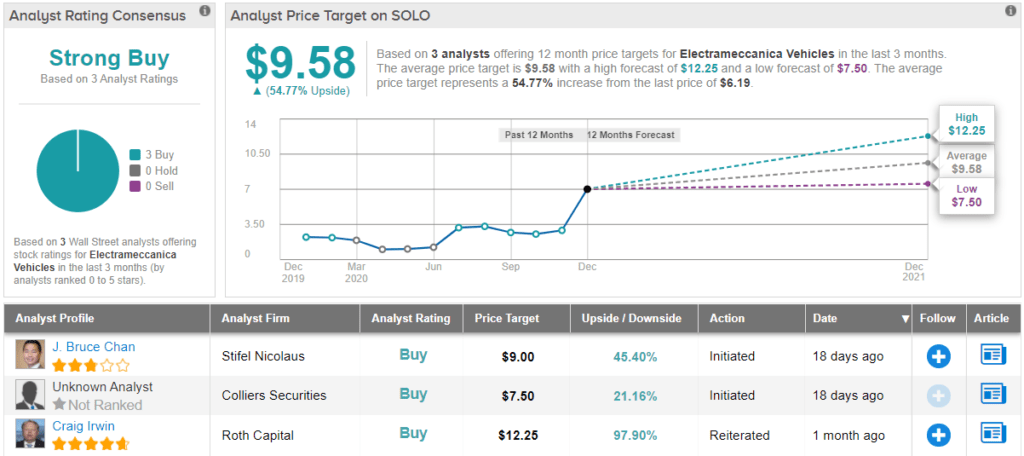Click the teal Buy pie chart

click(x=77, y=171)
